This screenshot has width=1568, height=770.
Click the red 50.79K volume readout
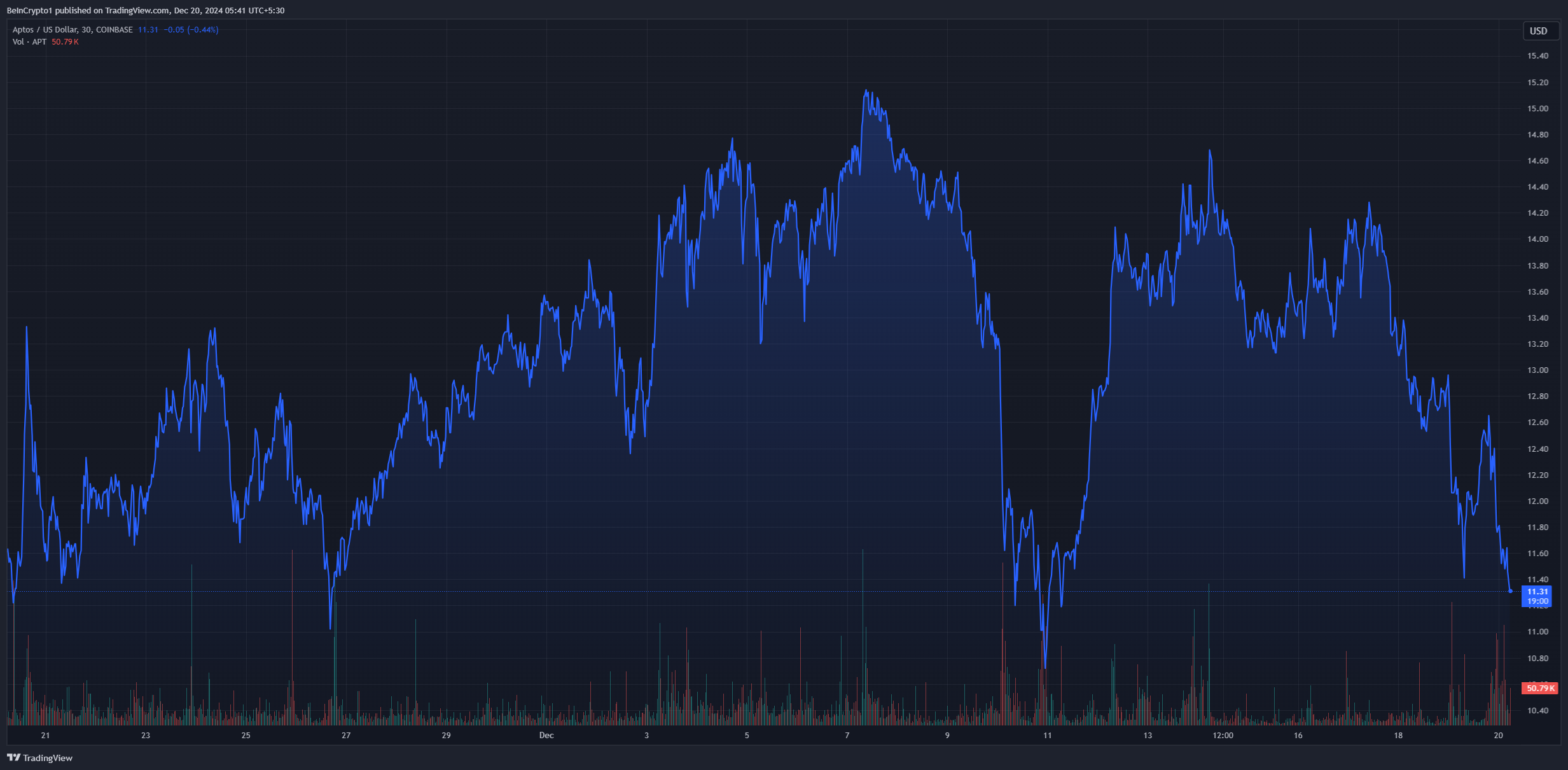66,41
